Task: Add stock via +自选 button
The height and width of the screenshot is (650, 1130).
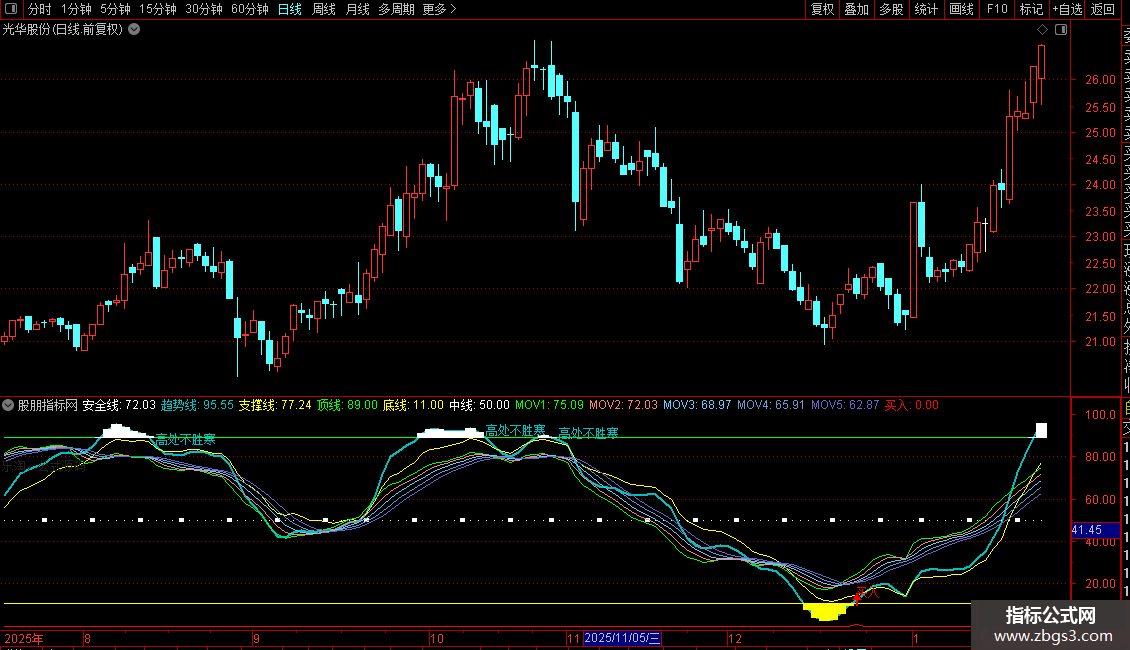Action: [1067, 10]
